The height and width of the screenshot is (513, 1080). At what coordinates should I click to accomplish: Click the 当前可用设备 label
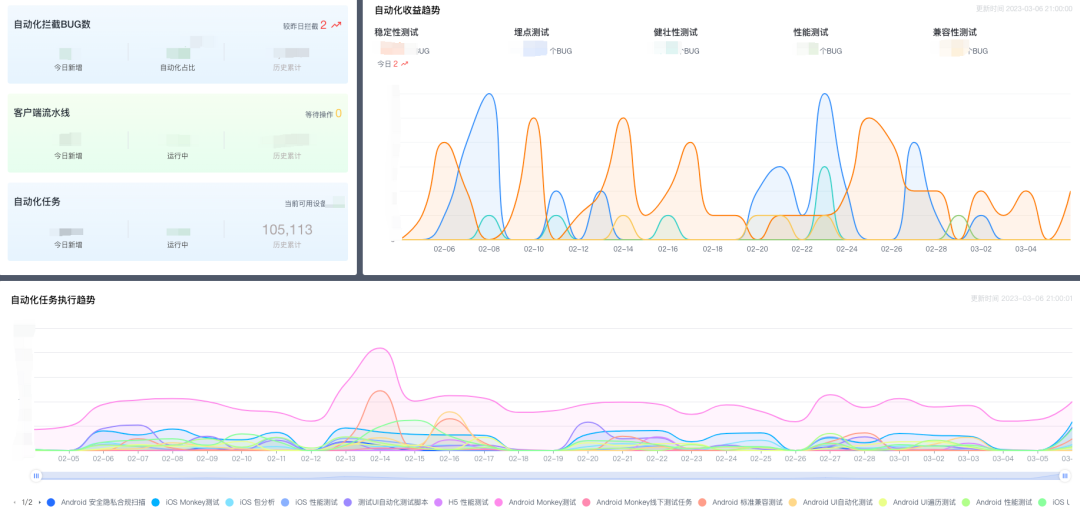click(305, 204)
